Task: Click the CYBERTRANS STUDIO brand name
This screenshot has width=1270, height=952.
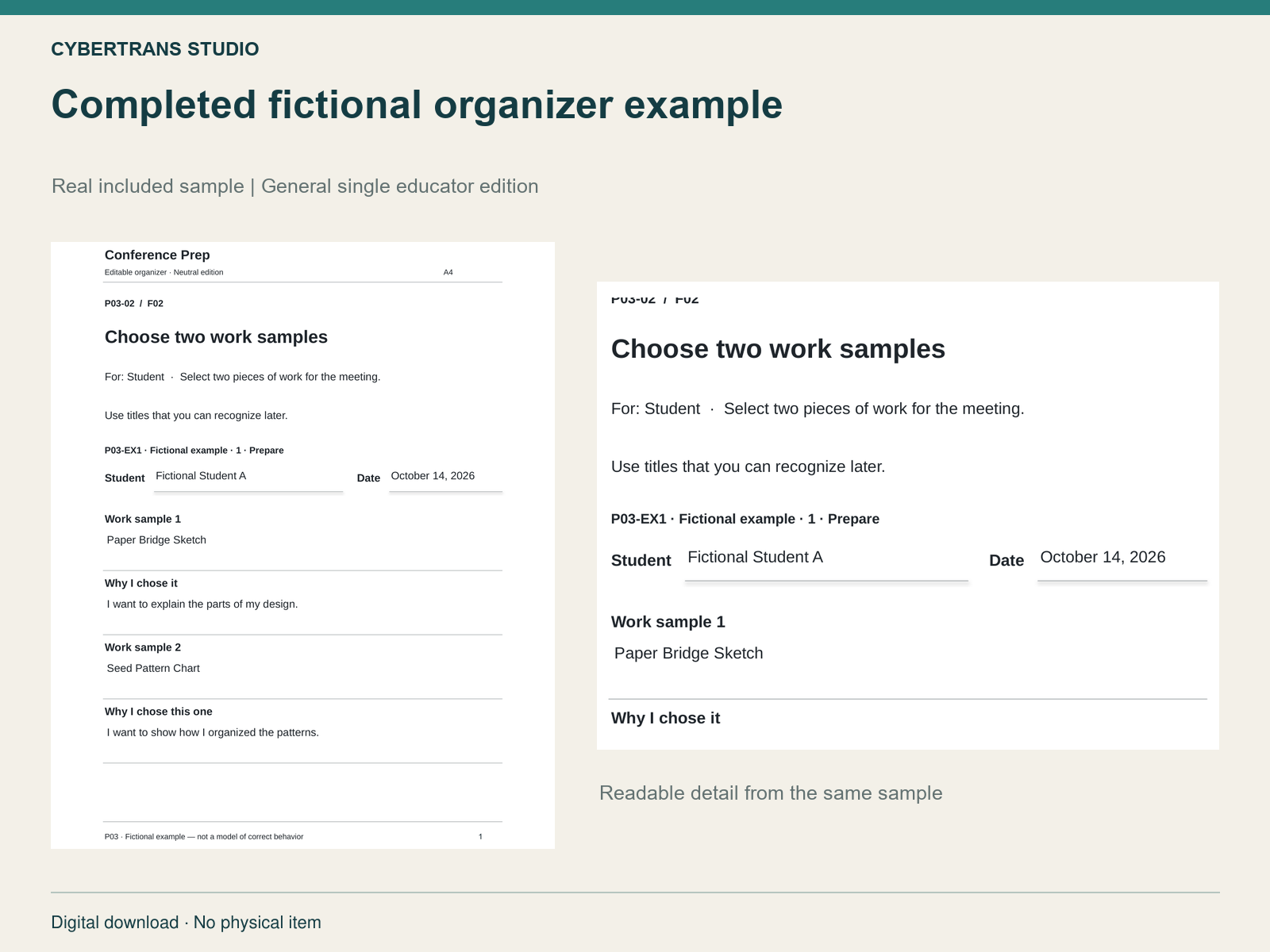Action: click(155, 49)
